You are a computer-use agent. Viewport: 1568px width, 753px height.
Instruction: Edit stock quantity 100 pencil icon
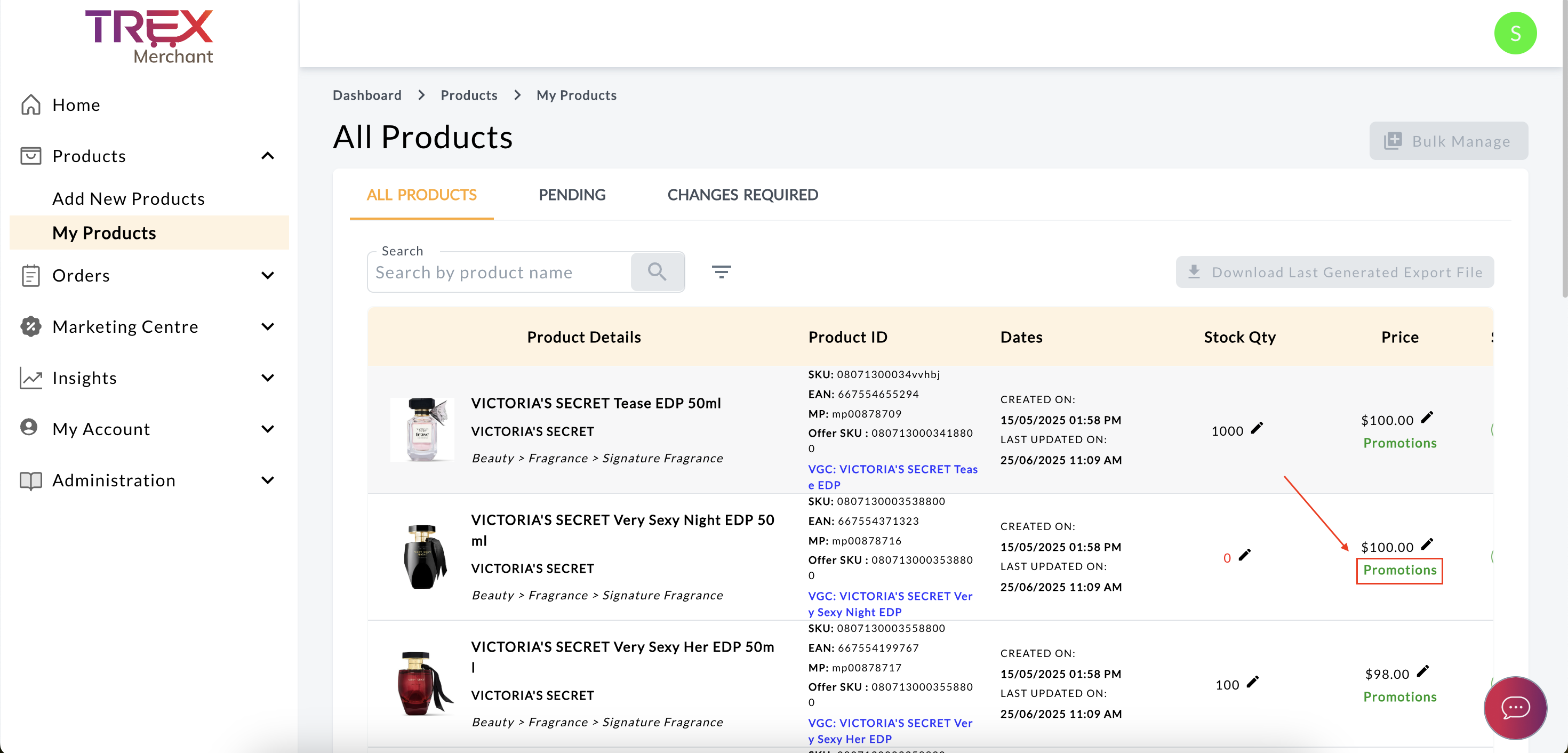coord(1252,683)
